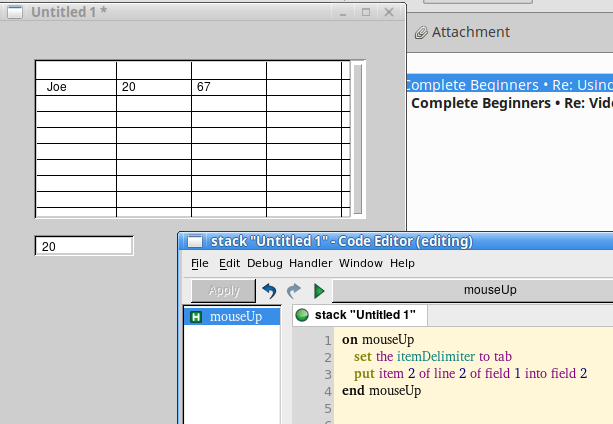This screenshot has width=613, height=424.
Task: Click the table field's vertical scrollbar
Action: (358, 137)
